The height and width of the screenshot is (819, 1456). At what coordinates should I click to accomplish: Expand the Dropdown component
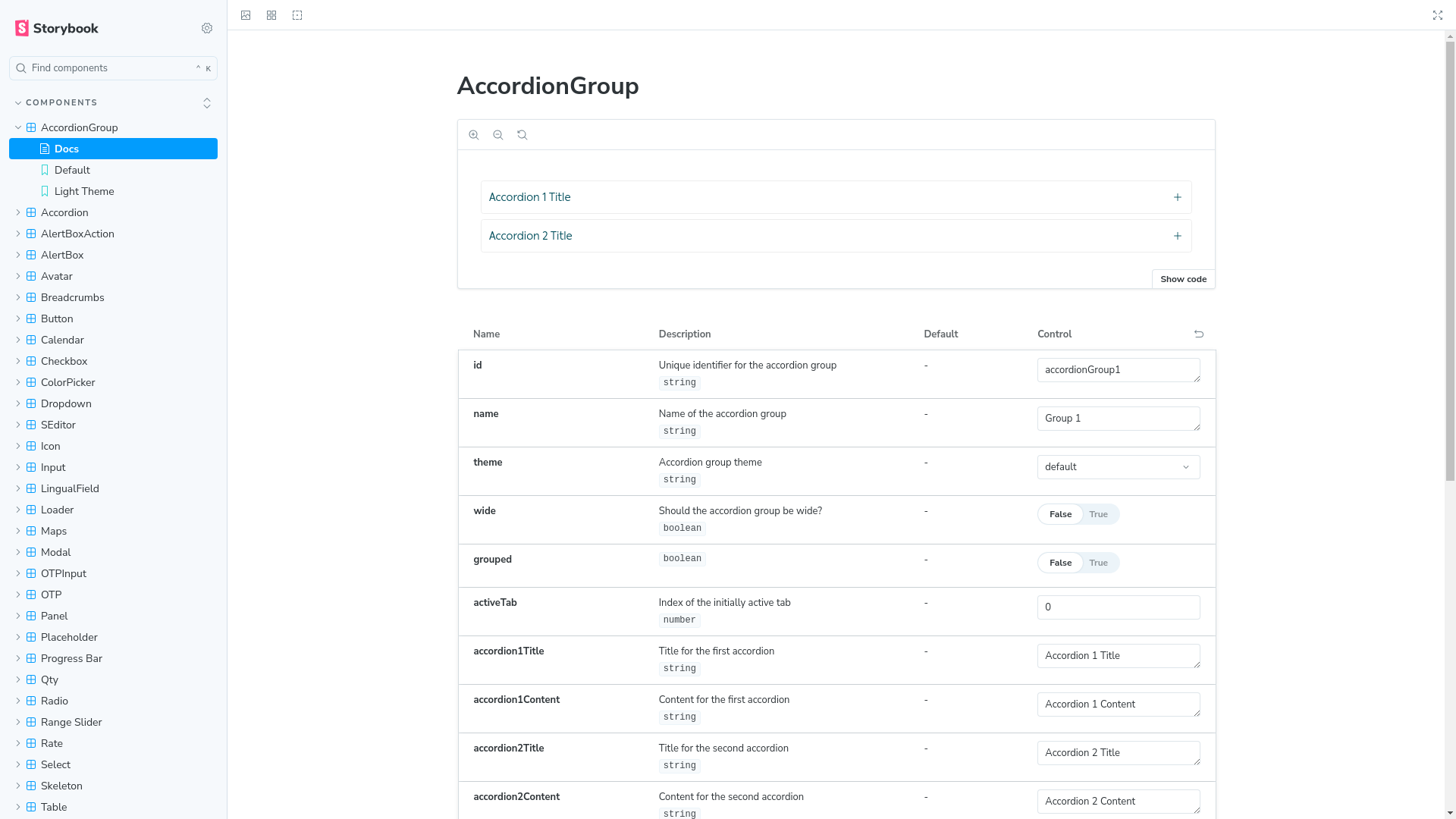pyautogui.click(x=18, y=403)
